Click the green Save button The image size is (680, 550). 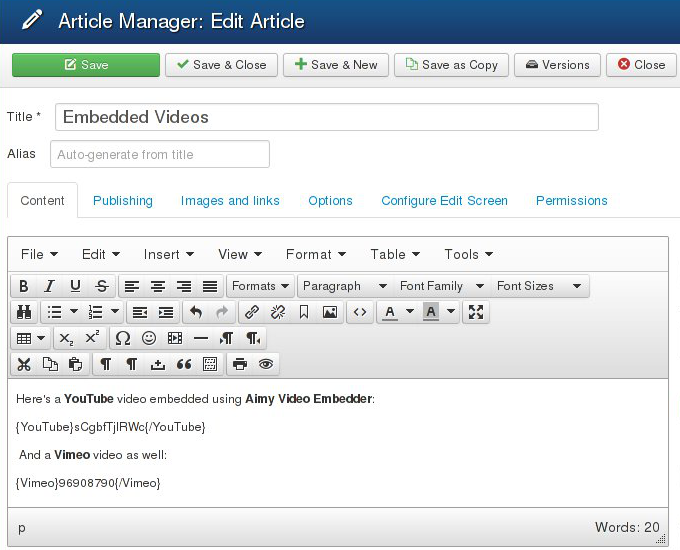(86, 65)
